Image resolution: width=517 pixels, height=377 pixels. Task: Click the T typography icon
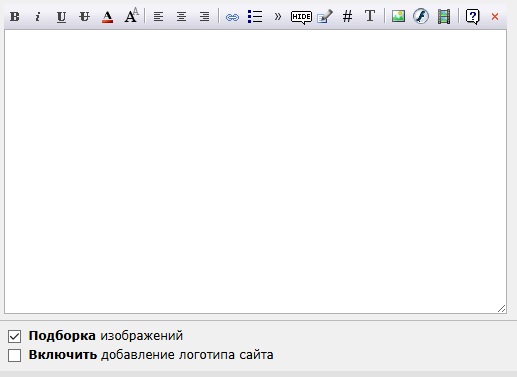point(370,16)
